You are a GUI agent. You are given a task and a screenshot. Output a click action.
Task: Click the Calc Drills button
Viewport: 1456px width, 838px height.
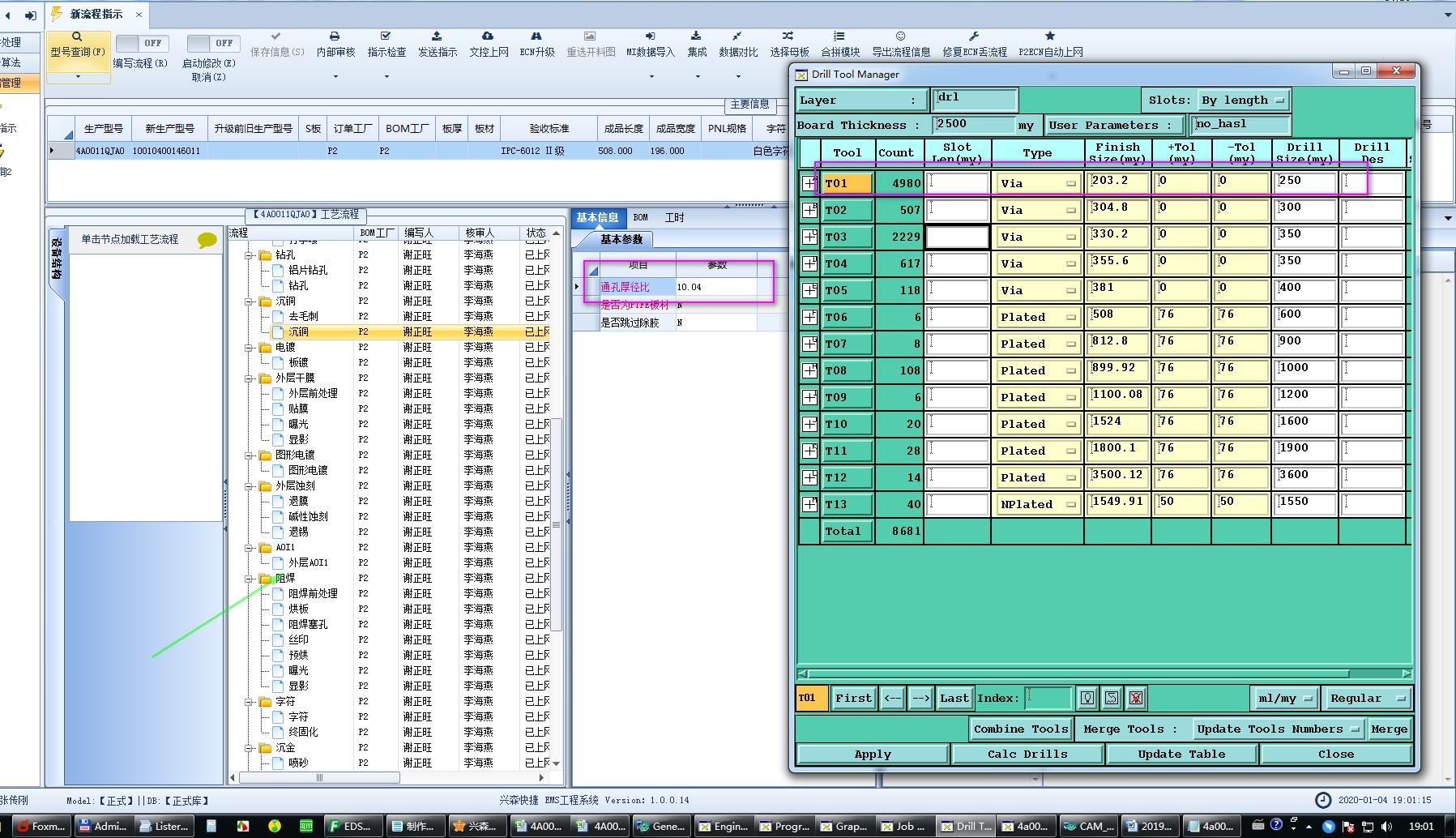coord(1027,755)
